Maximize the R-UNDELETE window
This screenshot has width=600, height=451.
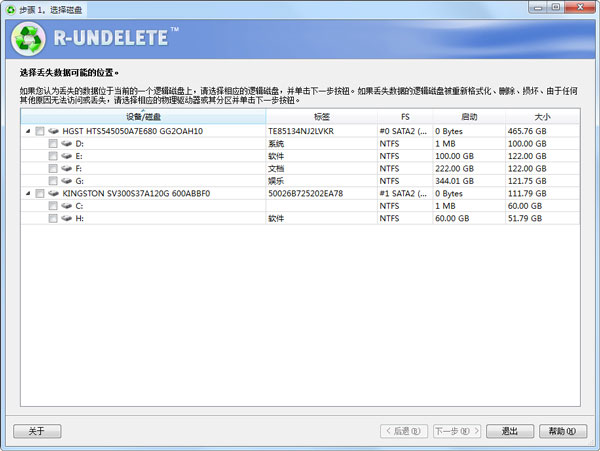coord(556,7)
